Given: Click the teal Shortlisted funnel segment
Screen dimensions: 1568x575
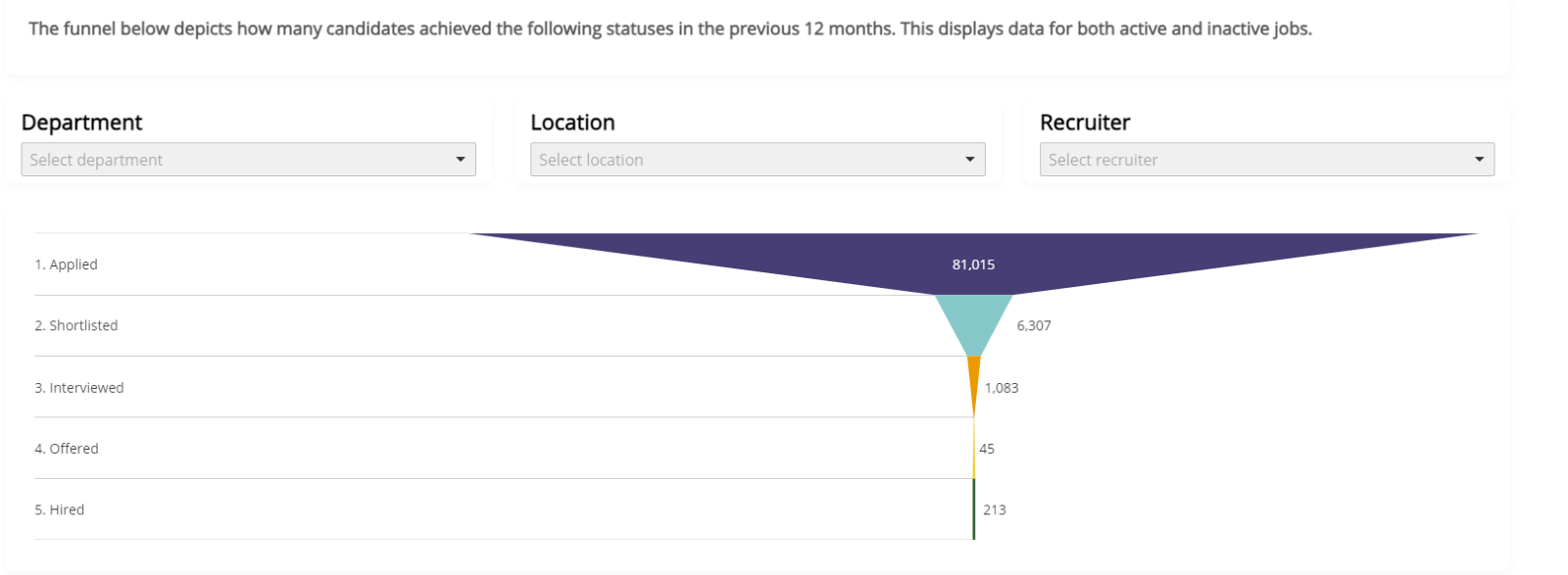Looking at the screenshot, I should [974, 318].
